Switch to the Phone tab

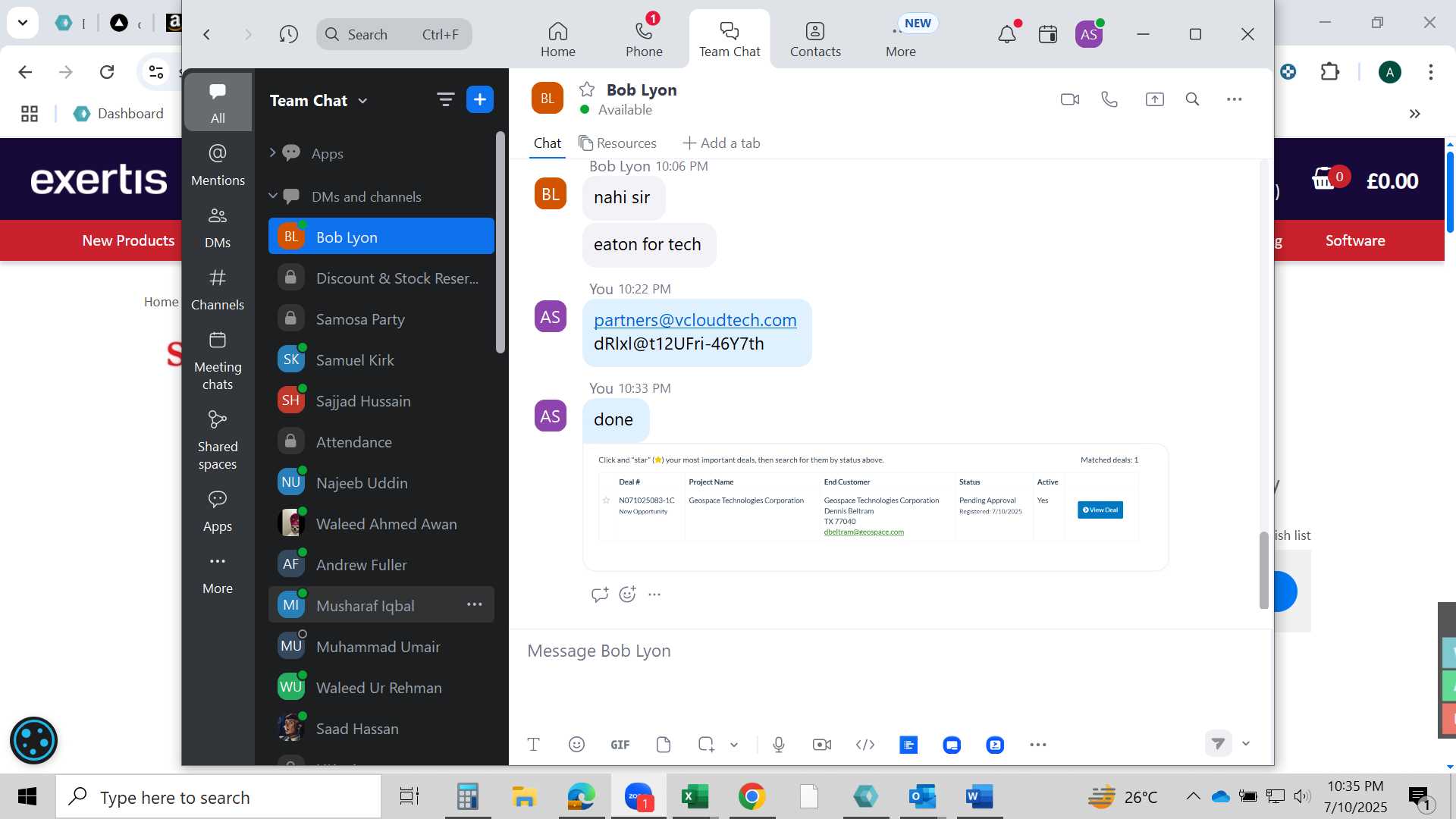pos(644,39)
